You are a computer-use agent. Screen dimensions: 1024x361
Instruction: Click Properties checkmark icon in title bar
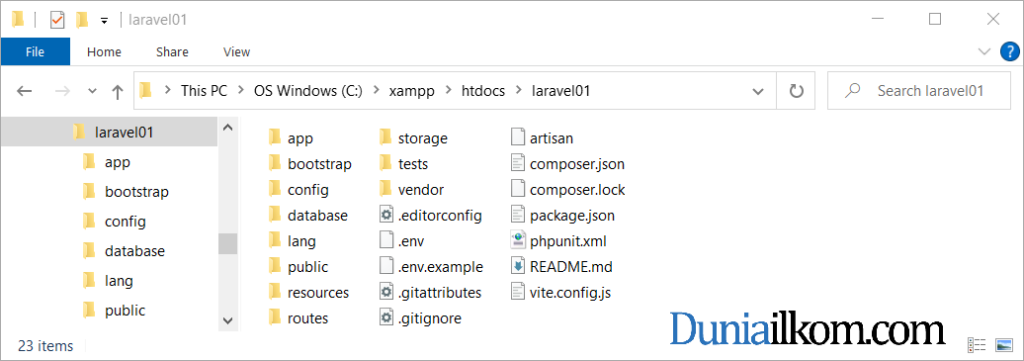click(x=57, y=20)
